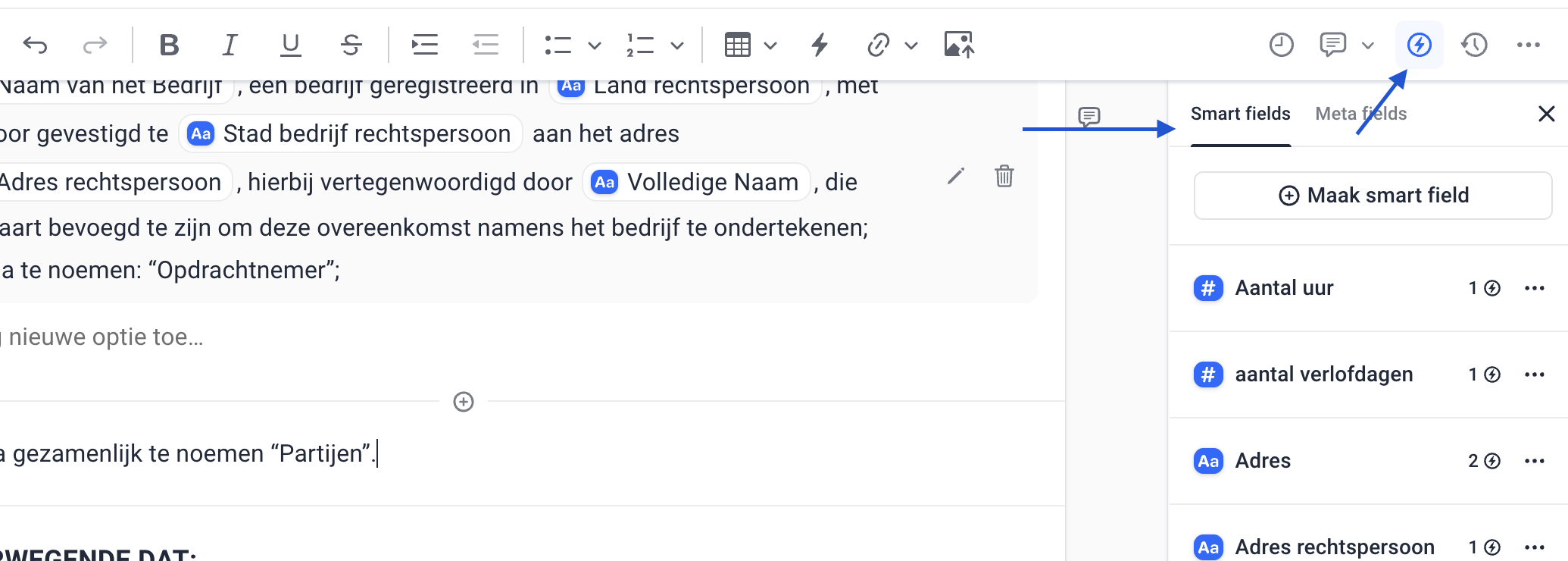1568x561 pixels.
Task: Edit the selected paragraph with the pencil icon
Action: (x=956, y=177)
